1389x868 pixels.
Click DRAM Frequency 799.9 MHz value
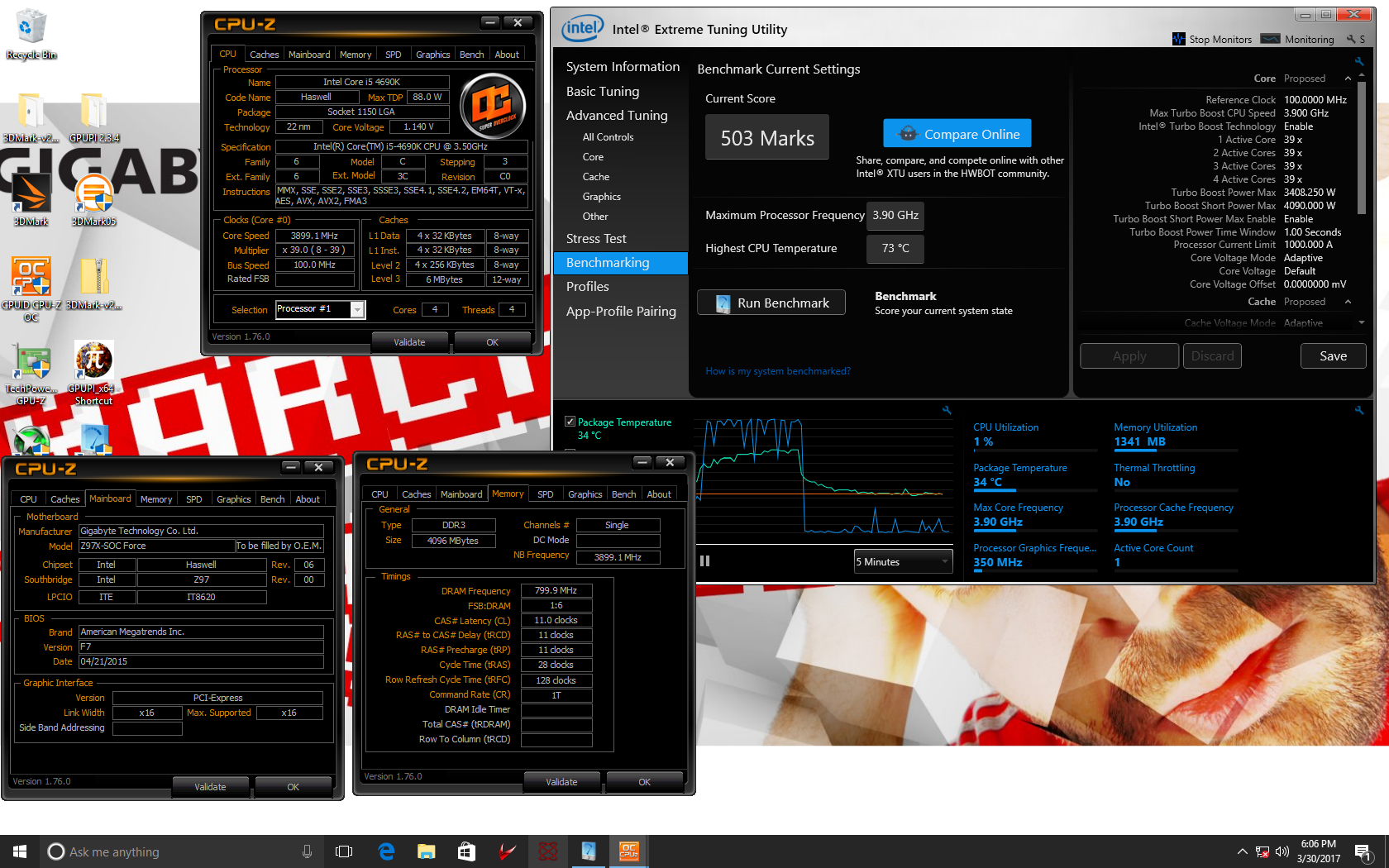coord(556,590)
